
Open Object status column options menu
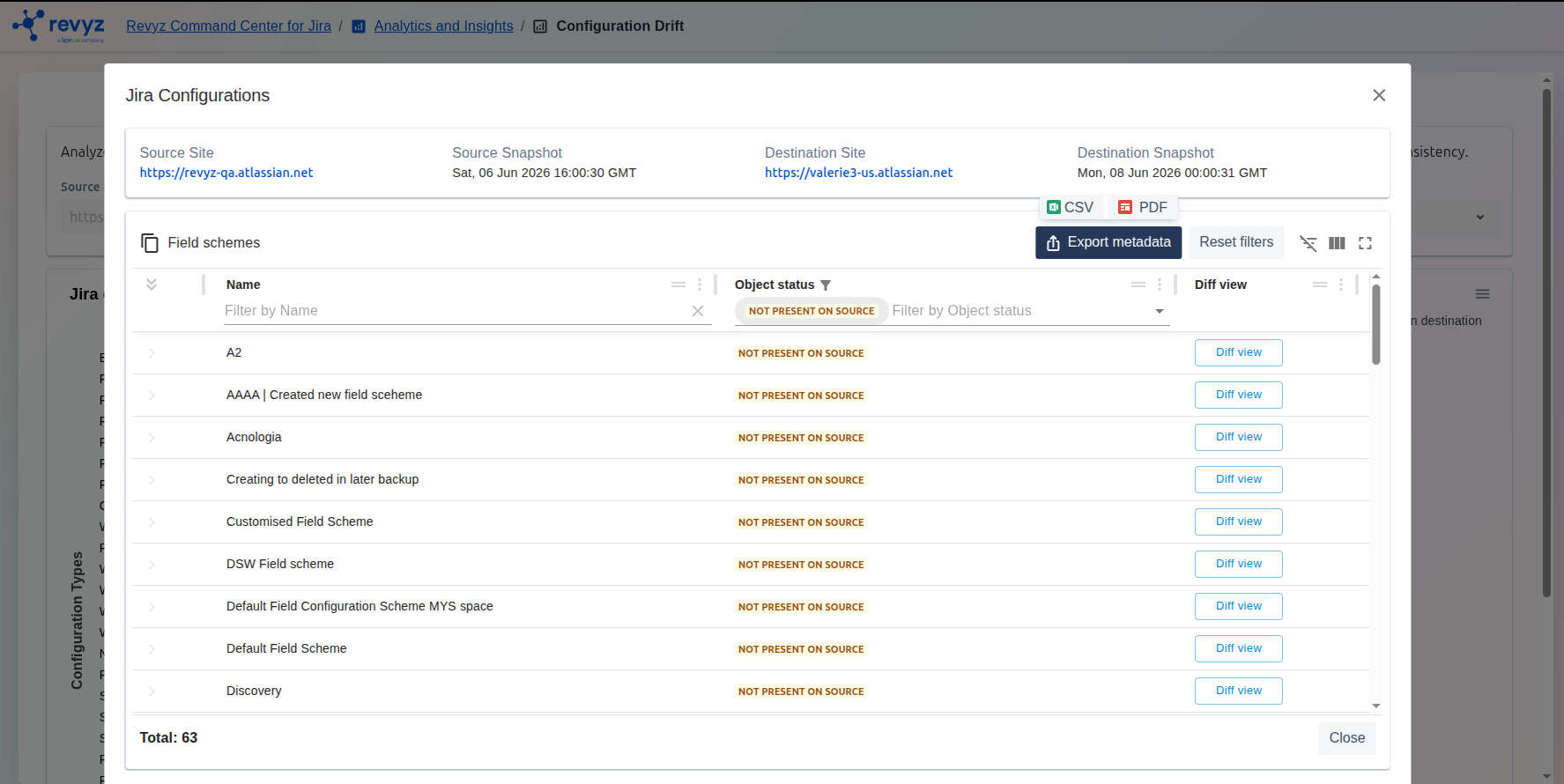click(1160, 285)
